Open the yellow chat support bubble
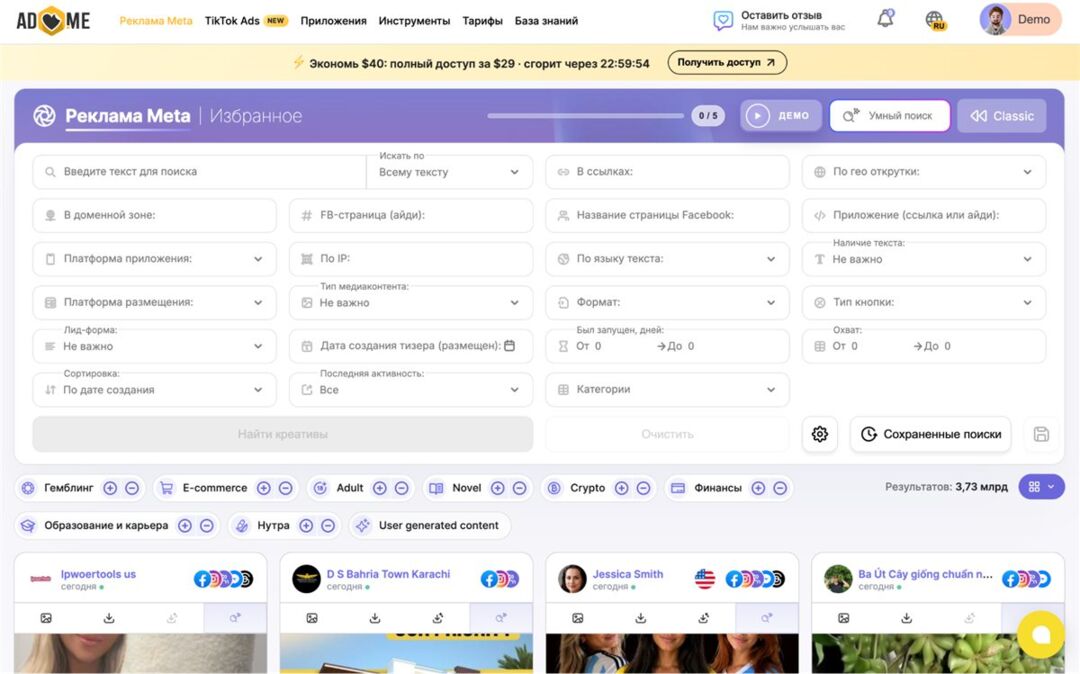1080x674 pixels. point(1040,634)
